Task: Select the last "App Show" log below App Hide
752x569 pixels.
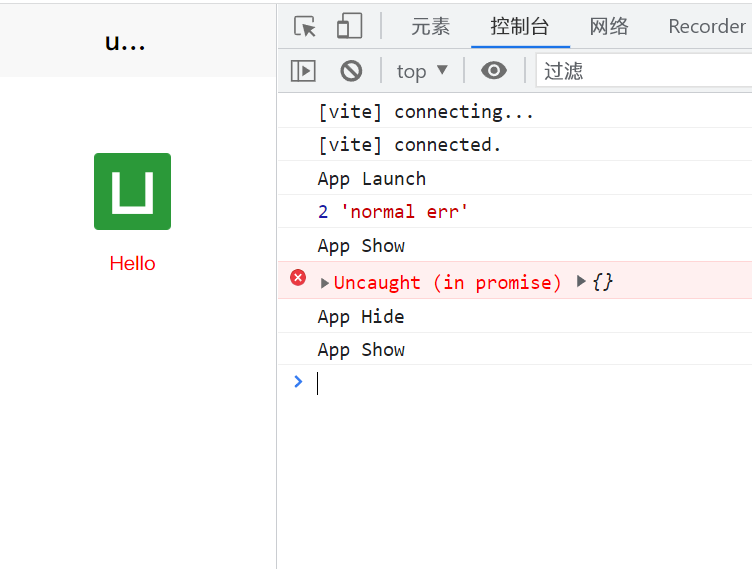Action: tap(515, 349)
